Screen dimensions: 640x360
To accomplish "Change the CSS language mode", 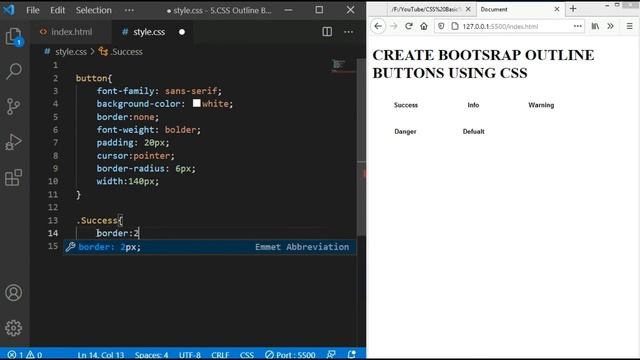I will coord(247,355).
